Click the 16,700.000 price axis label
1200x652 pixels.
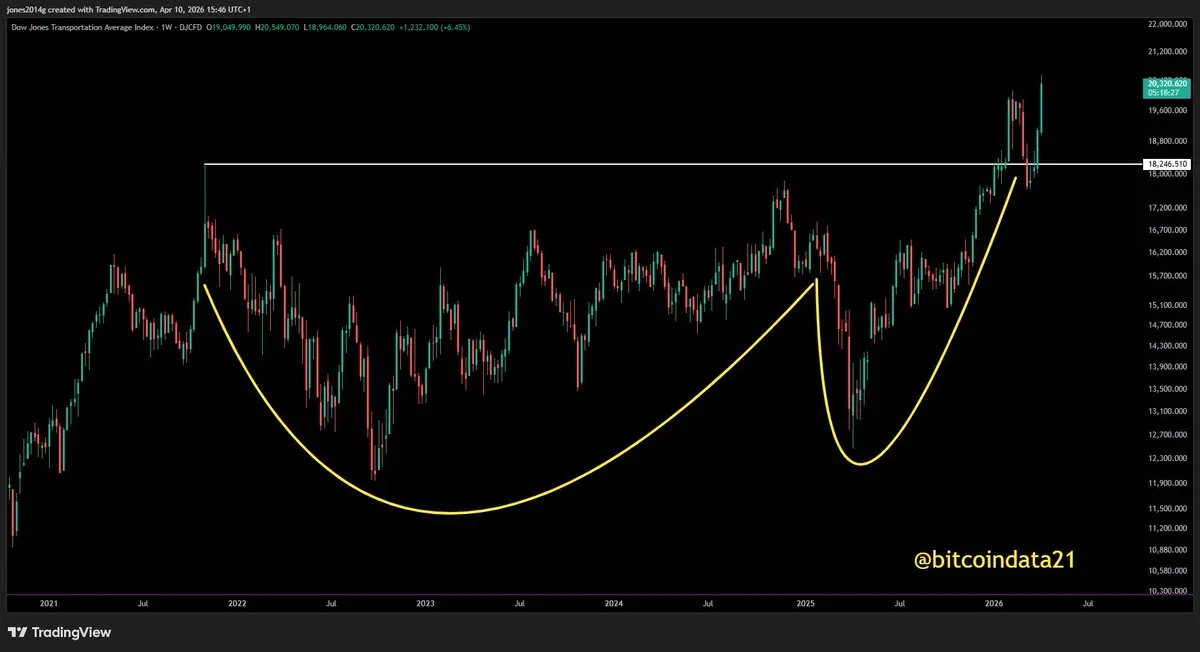point(1167,229)
